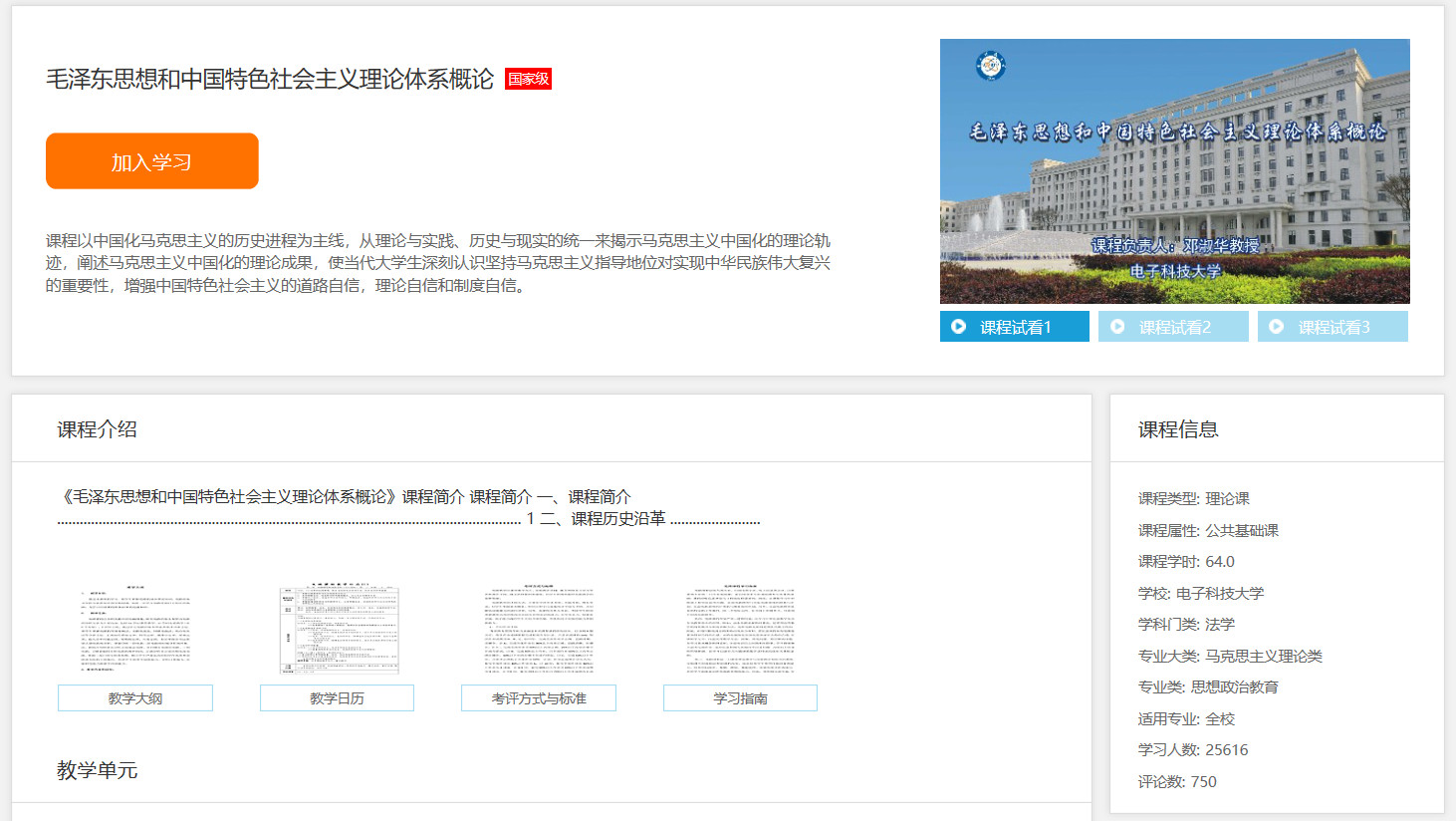Click the 学习指南 button

click(x=740, y=698)
